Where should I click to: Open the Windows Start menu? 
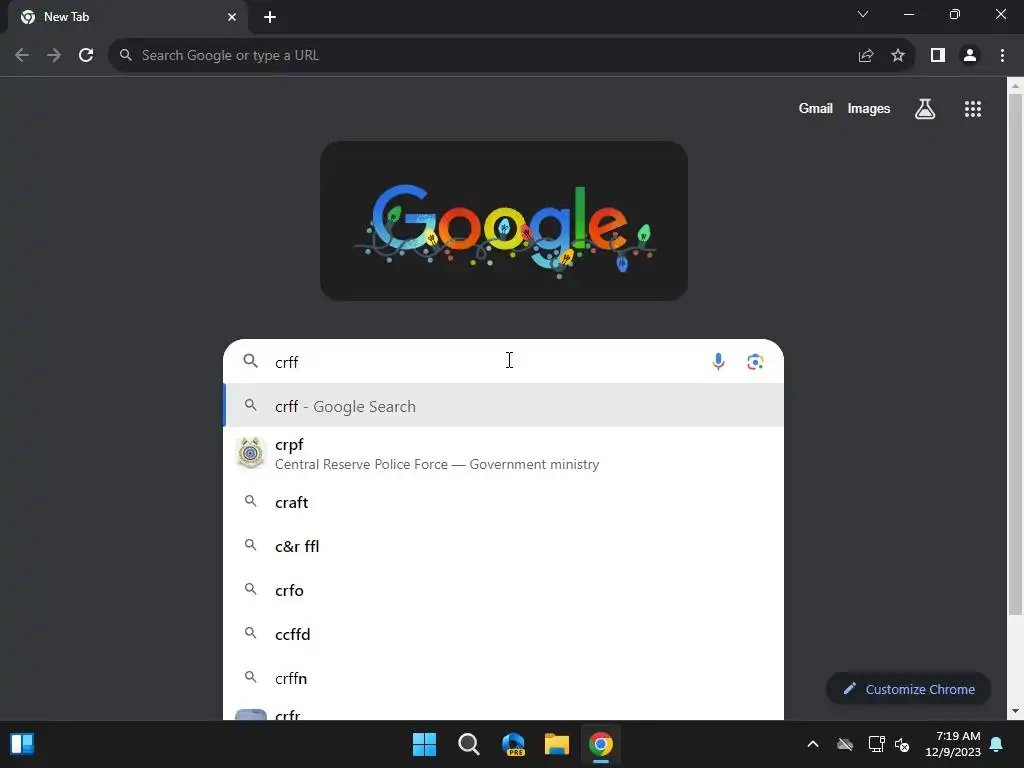(424, 744)
